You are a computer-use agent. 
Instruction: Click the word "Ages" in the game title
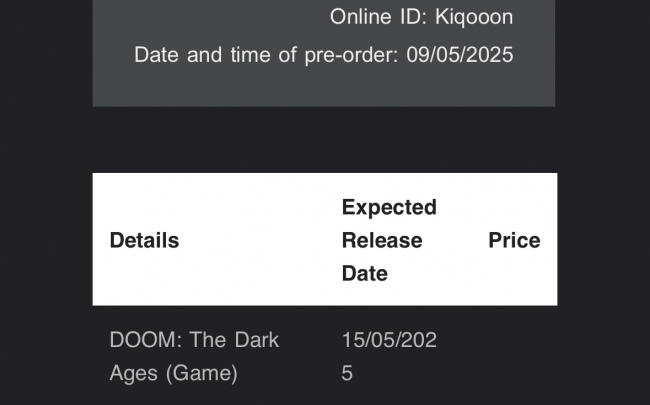tap(131, 374)
